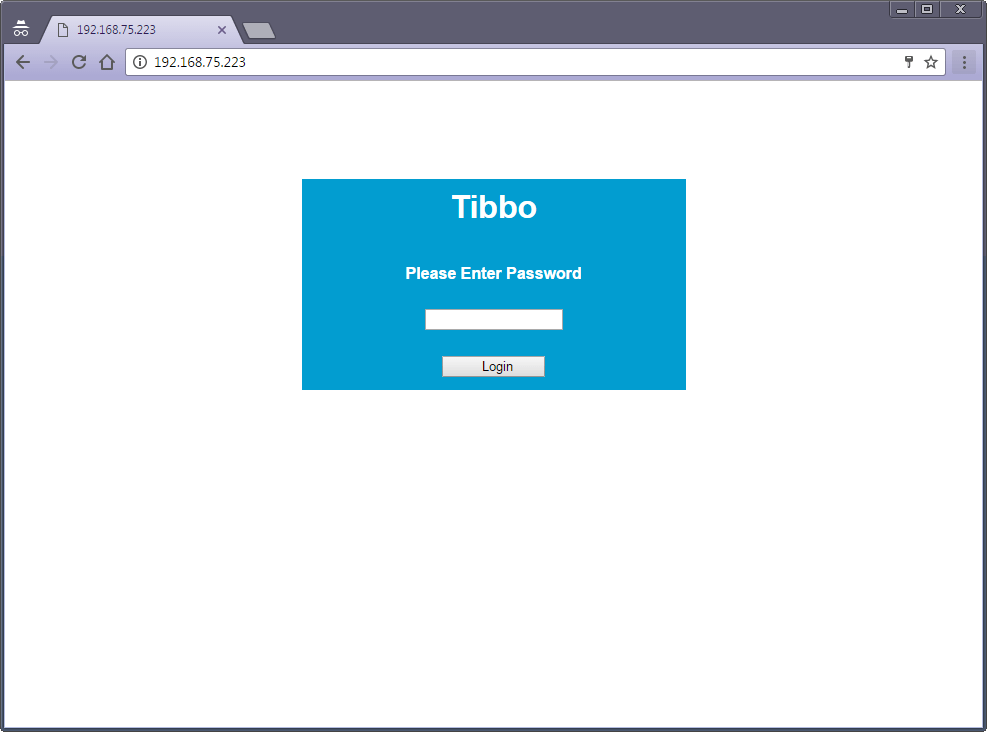Image resolution: width=987 pixels, height=732 pixels.
Task: Open the browser's three-dot menu
Action: pyautogui.click(x=964, y=62)
